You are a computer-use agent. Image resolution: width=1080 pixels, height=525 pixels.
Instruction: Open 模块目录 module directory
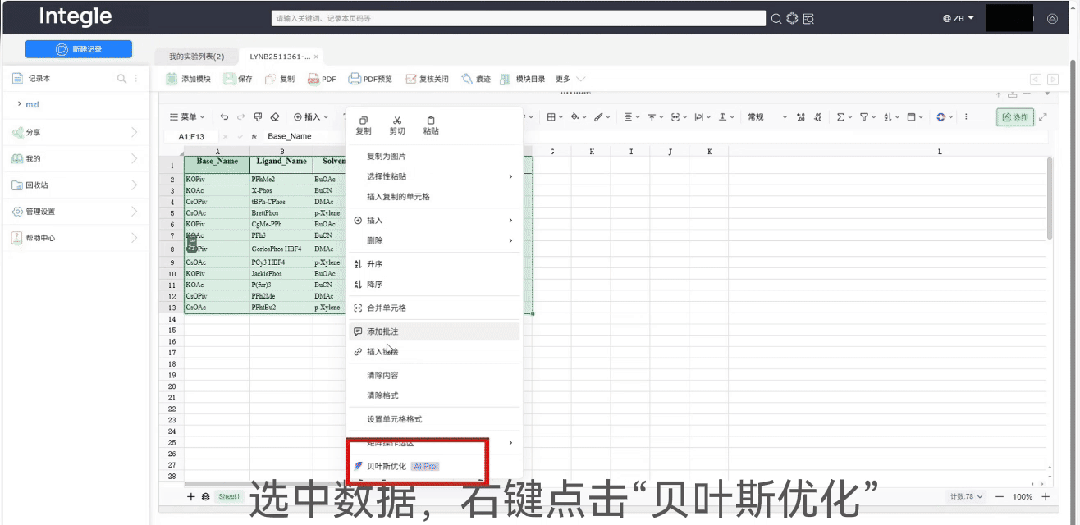(523, 79)
